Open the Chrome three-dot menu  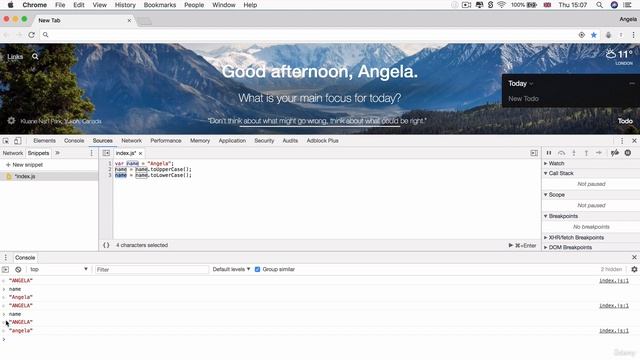(633, 35)
